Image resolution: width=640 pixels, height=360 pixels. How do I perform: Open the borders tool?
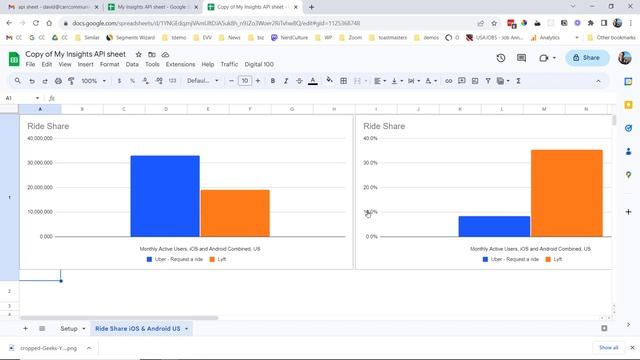344,81
